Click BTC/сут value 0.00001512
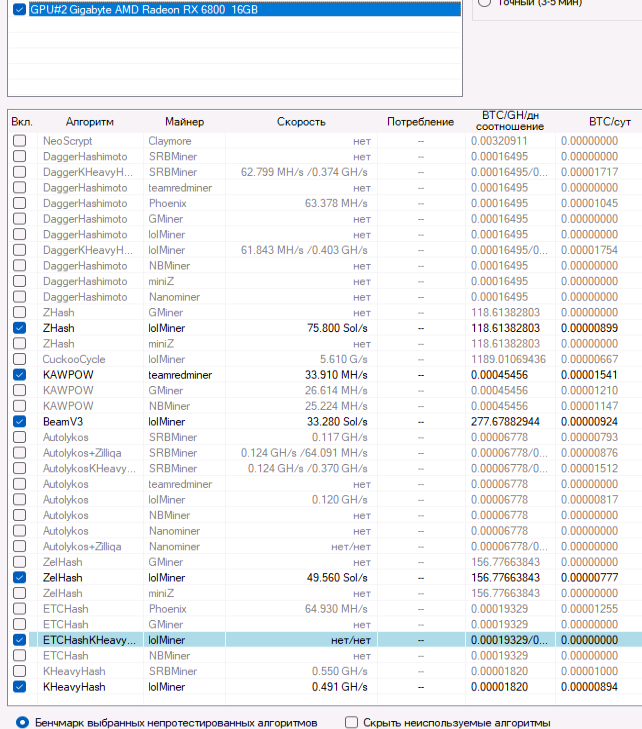The height and width of the screenshot is (729, 642). [589, 468]
